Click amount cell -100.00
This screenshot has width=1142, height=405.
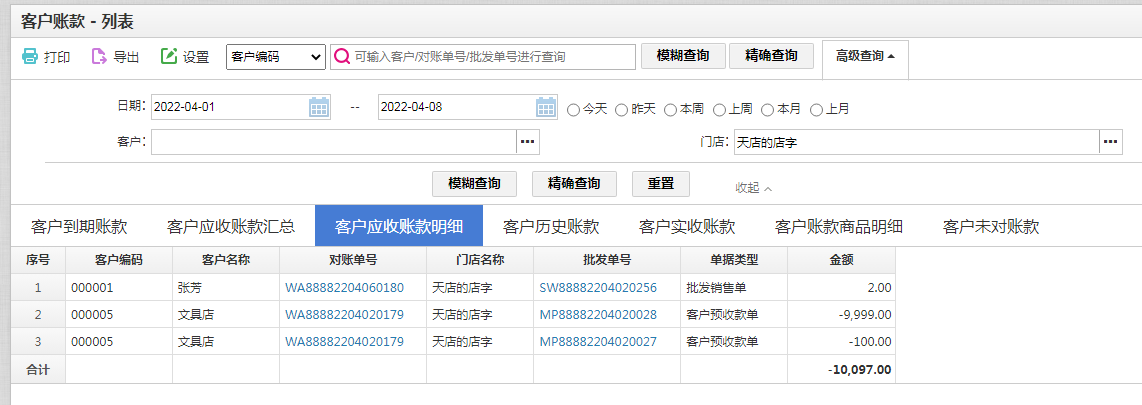click(x=841, y=342)
